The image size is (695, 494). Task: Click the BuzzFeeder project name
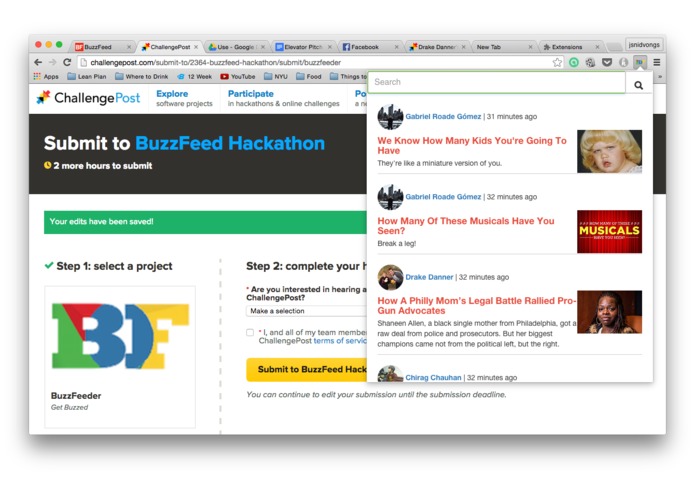click(76, 396)
